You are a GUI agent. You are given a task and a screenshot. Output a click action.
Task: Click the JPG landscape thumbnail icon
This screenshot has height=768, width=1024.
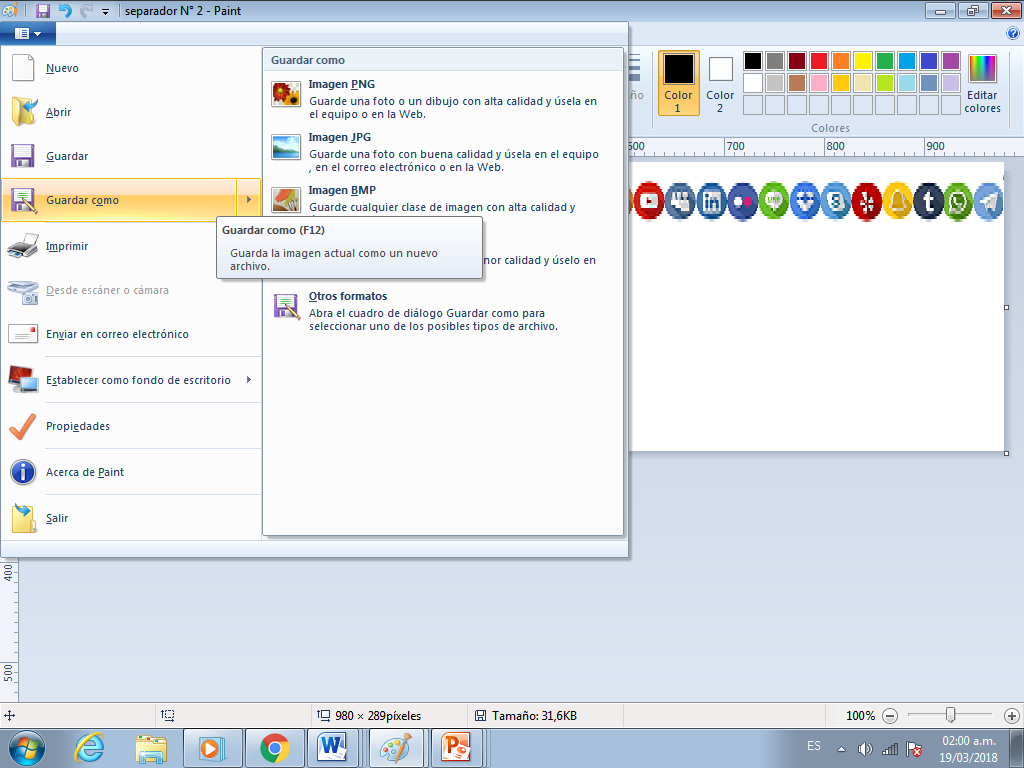tap(286, 147)
